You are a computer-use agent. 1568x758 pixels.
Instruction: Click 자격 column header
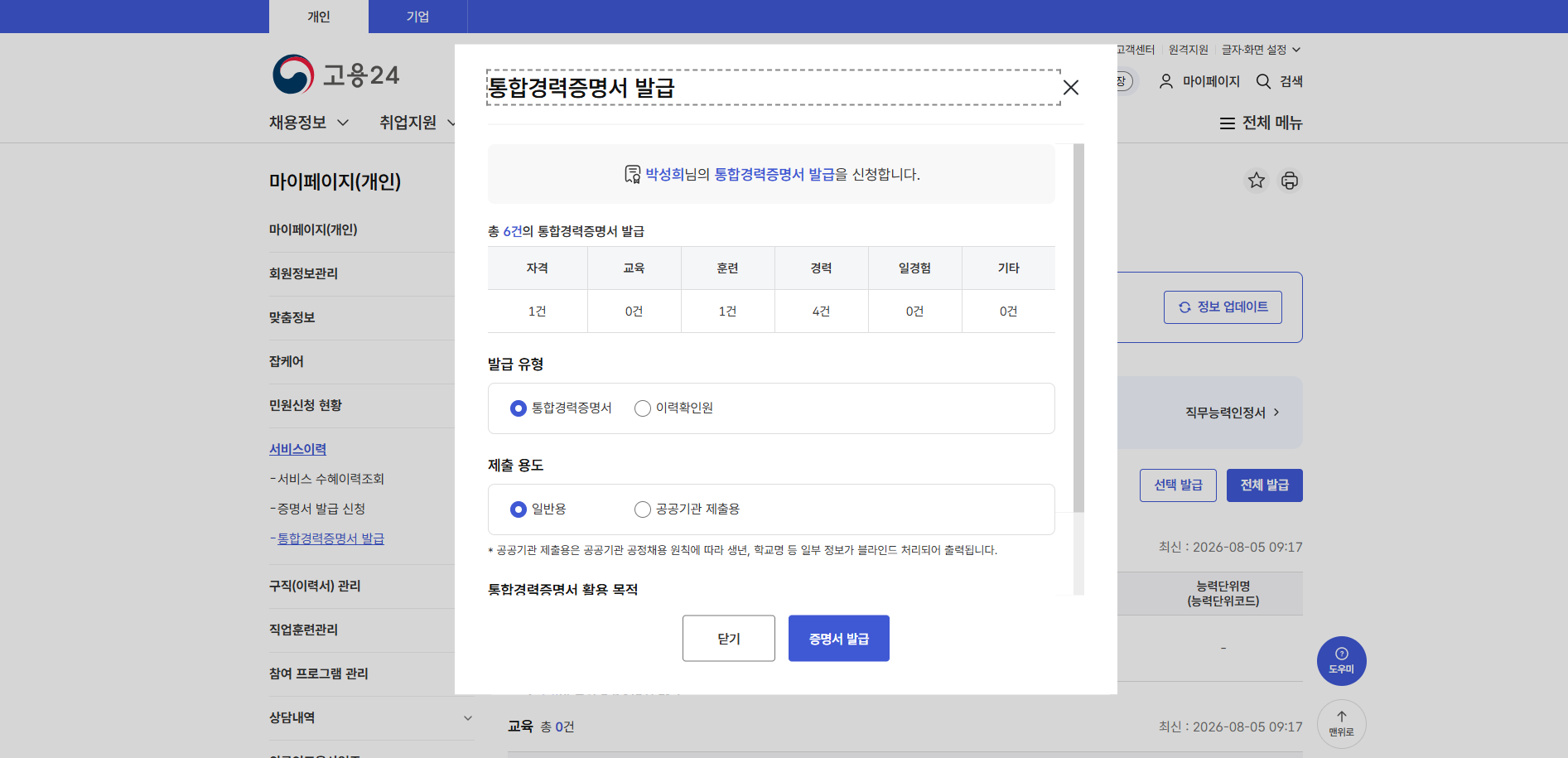[538, 268]
